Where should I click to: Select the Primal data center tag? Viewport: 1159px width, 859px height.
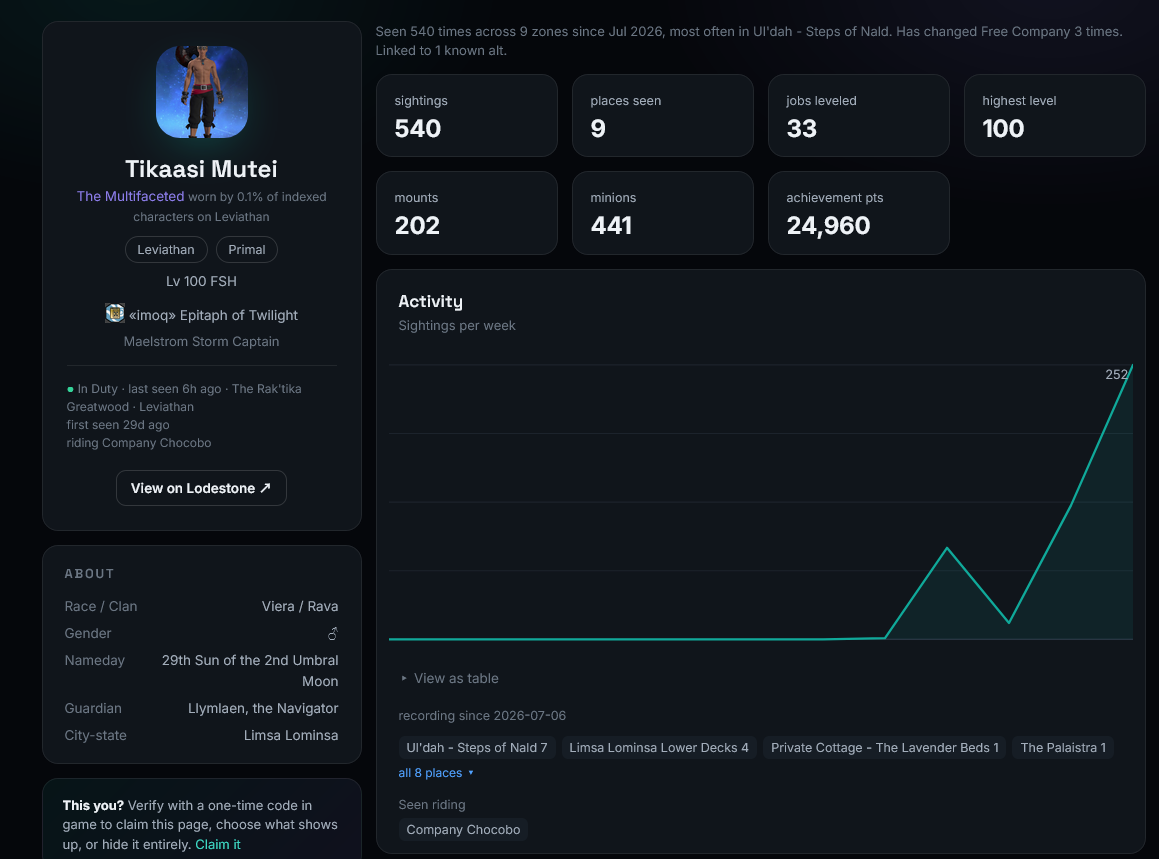247,249
